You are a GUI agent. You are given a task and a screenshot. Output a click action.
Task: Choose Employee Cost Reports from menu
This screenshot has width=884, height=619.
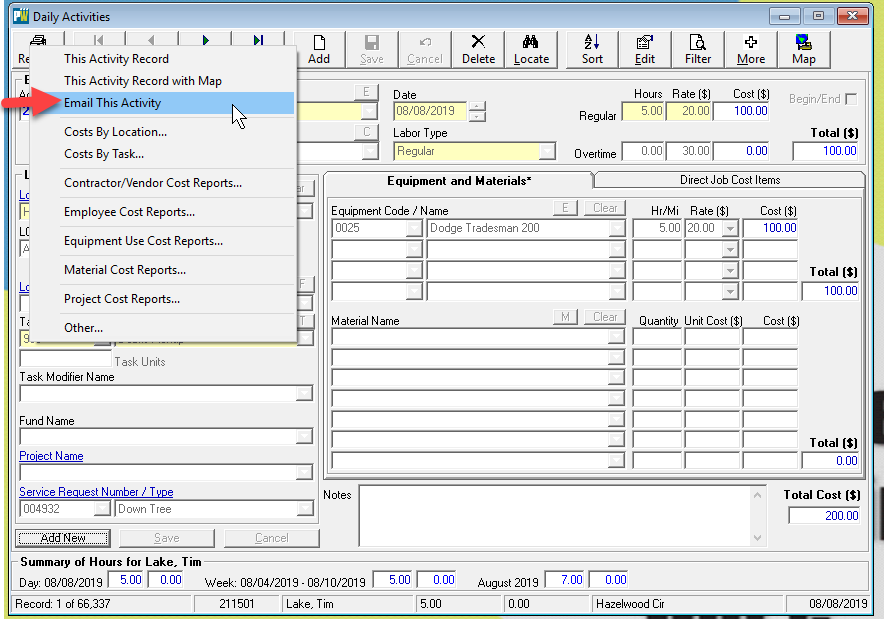[x=129, y=212]
